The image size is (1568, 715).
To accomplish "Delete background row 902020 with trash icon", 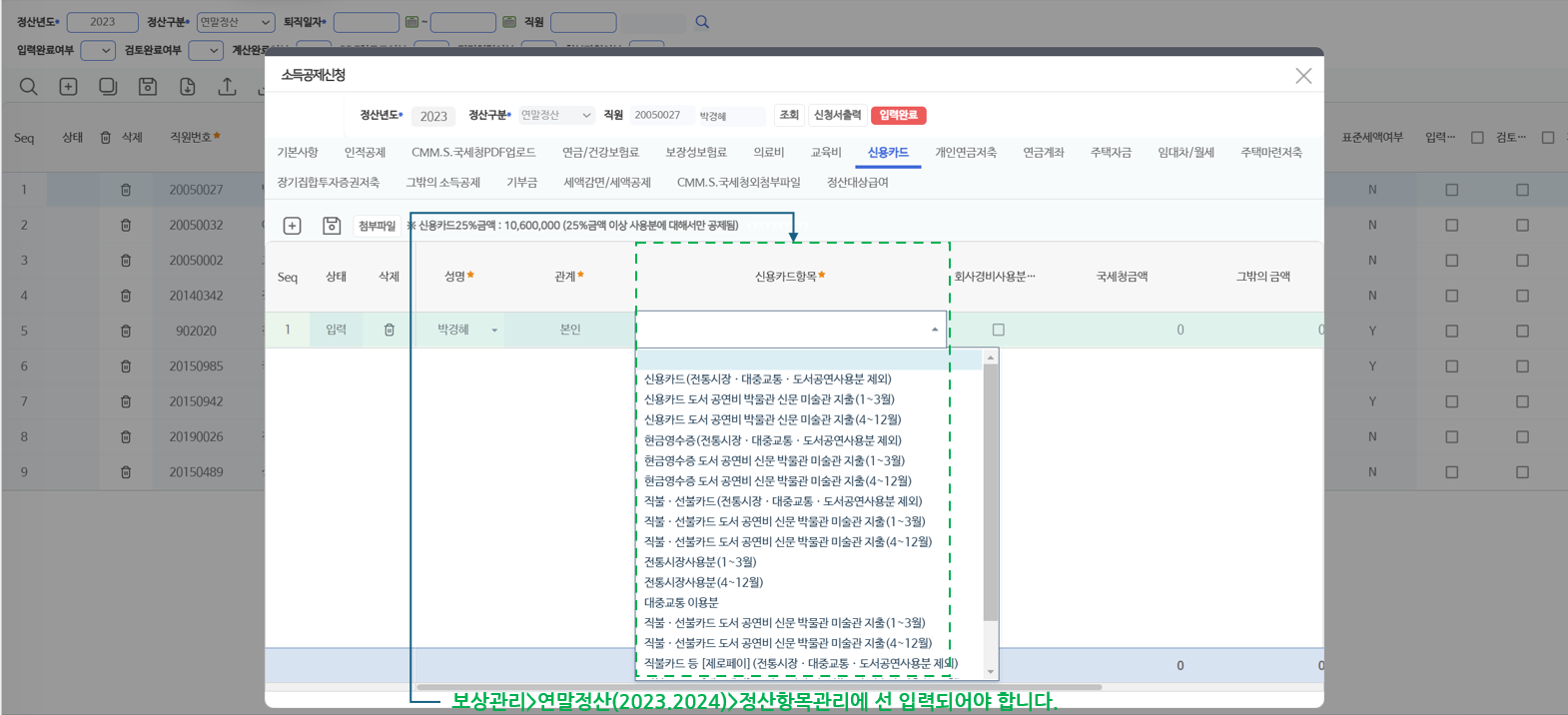I will pos(126,331).
